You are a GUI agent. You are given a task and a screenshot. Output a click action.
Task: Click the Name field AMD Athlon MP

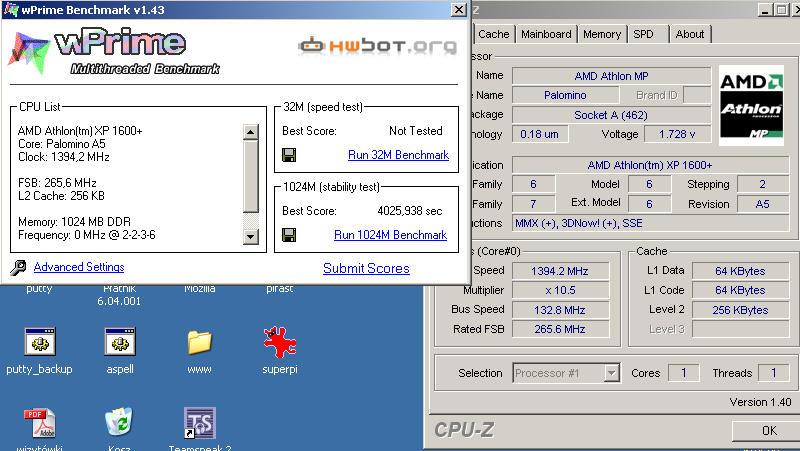pos(611,76)
